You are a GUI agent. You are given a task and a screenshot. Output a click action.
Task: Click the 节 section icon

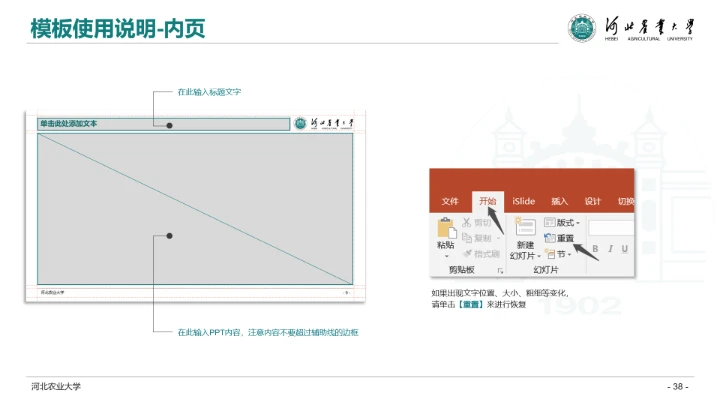(550, 253)
